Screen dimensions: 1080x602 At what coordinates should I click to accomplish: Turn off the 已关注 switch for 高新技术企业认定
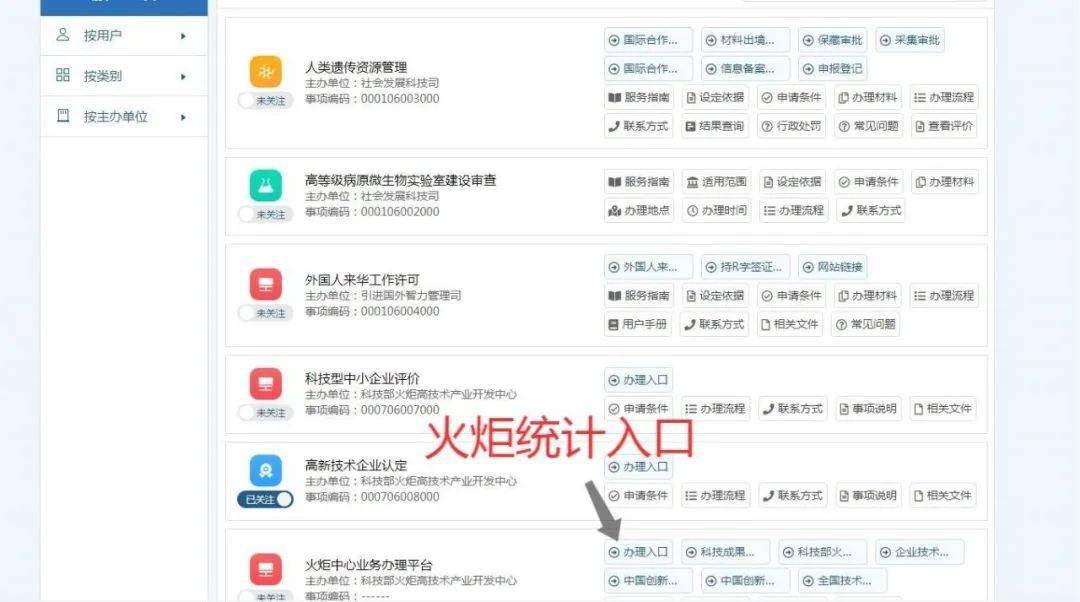265,499
